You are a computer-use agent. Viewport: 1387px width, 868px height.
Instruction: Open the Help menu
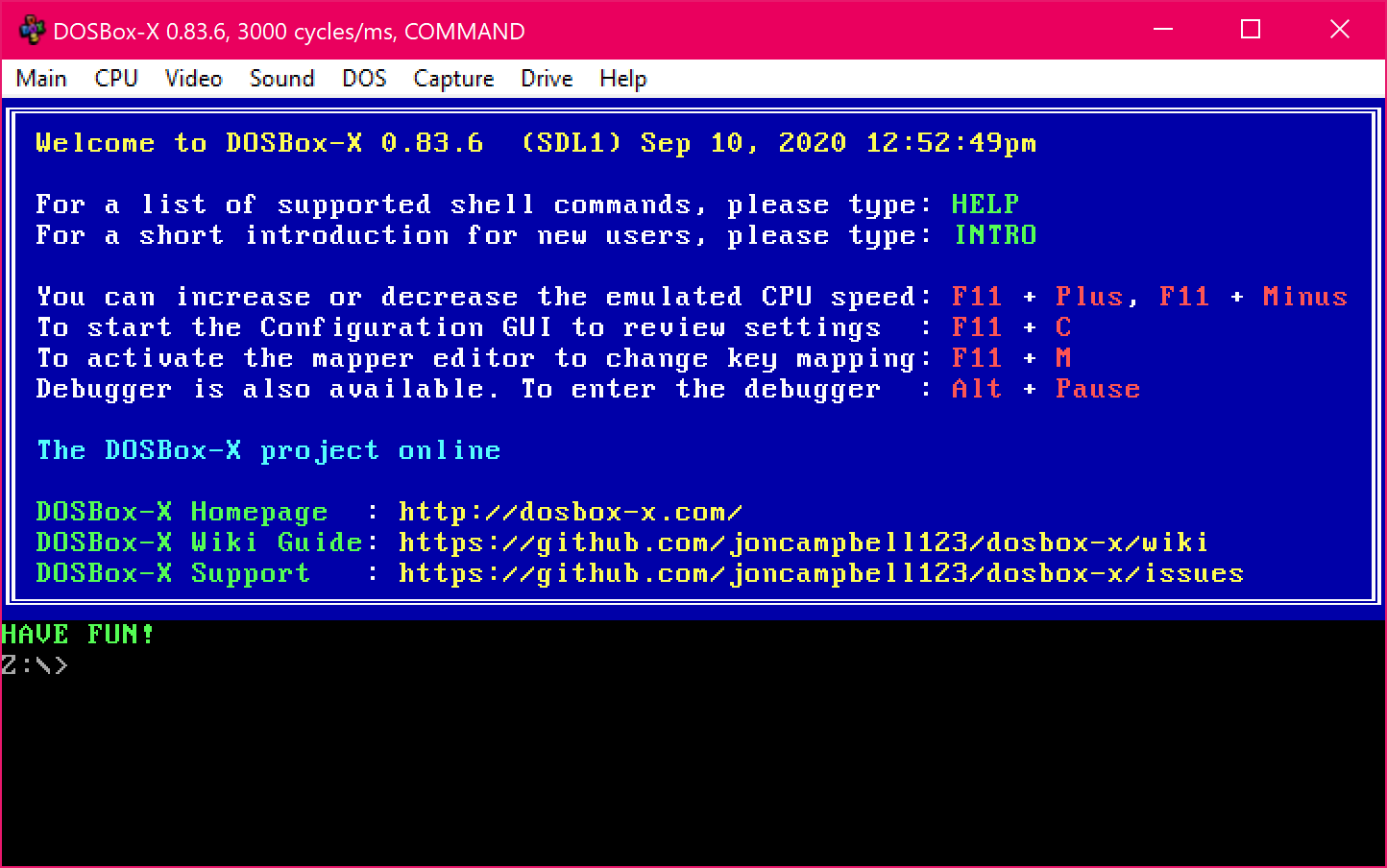pos(622,79)
